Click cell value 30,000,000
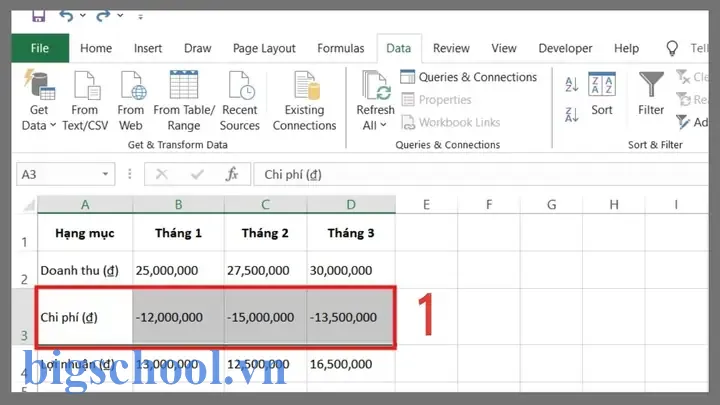Screen dimensions: 720x405 point(351,270)
